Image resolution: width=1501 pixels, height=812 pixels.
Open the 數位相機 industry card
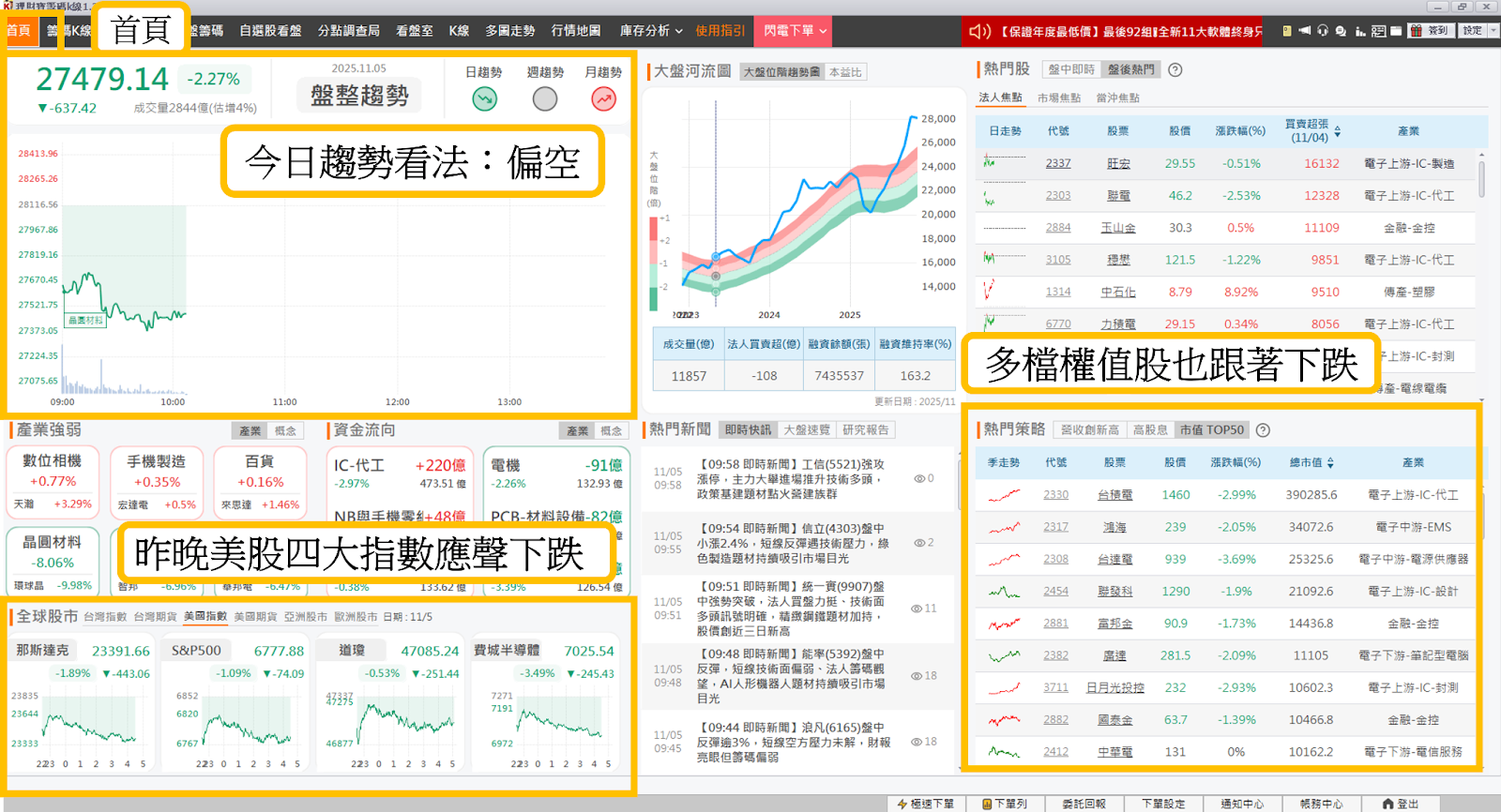[x=53, y=482]
